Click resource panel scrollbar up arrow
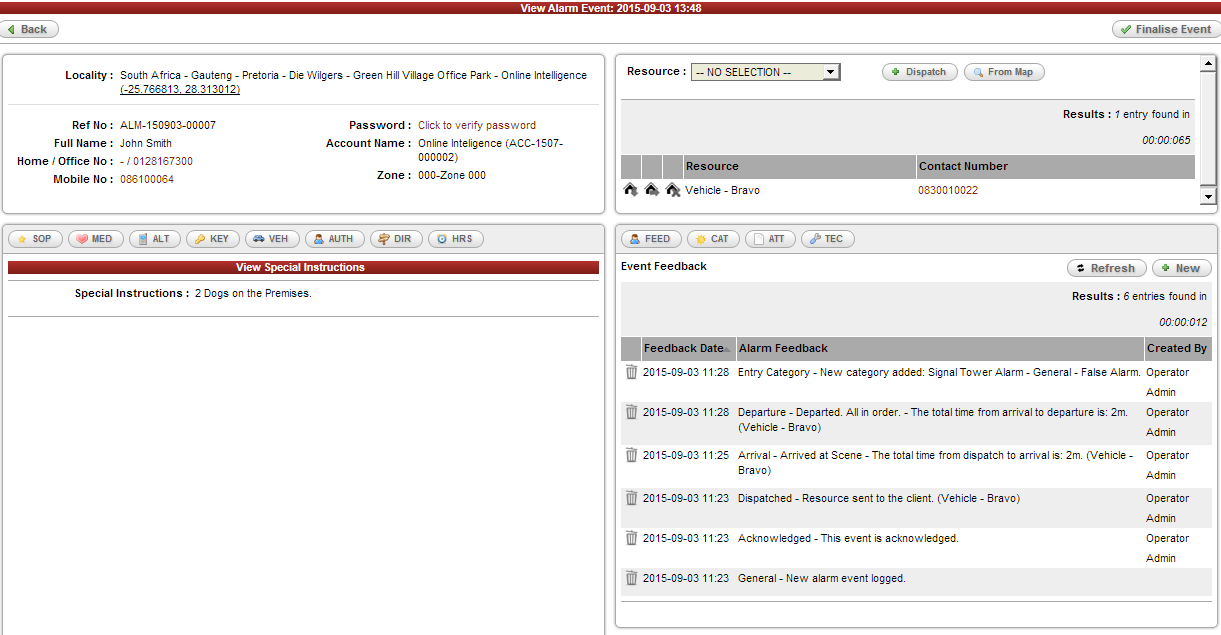Screen dimensions: 1221x635 1208,63
